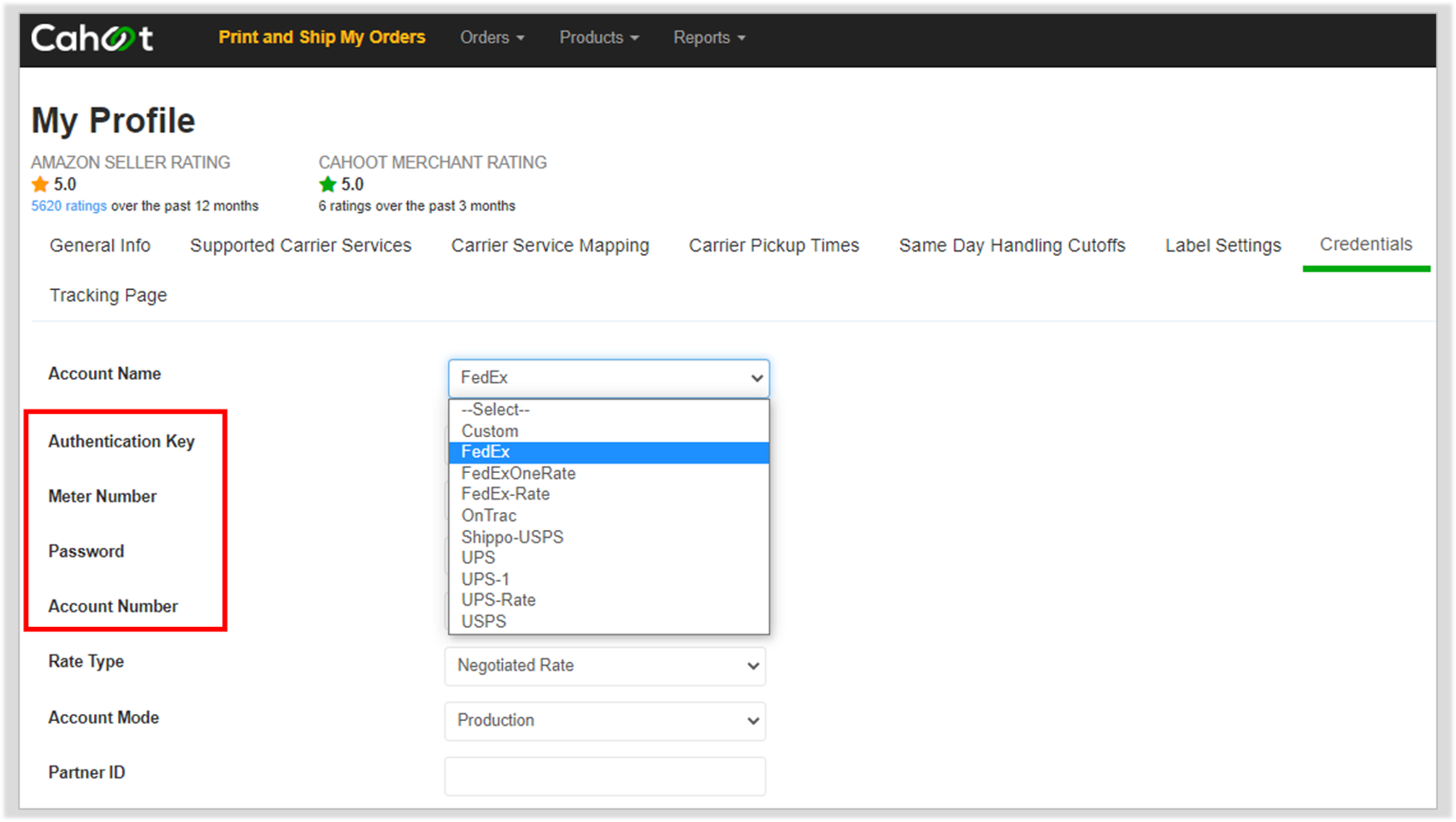
Task: Switch to the Label Settings tab
Action: [x=1223, y=245]
